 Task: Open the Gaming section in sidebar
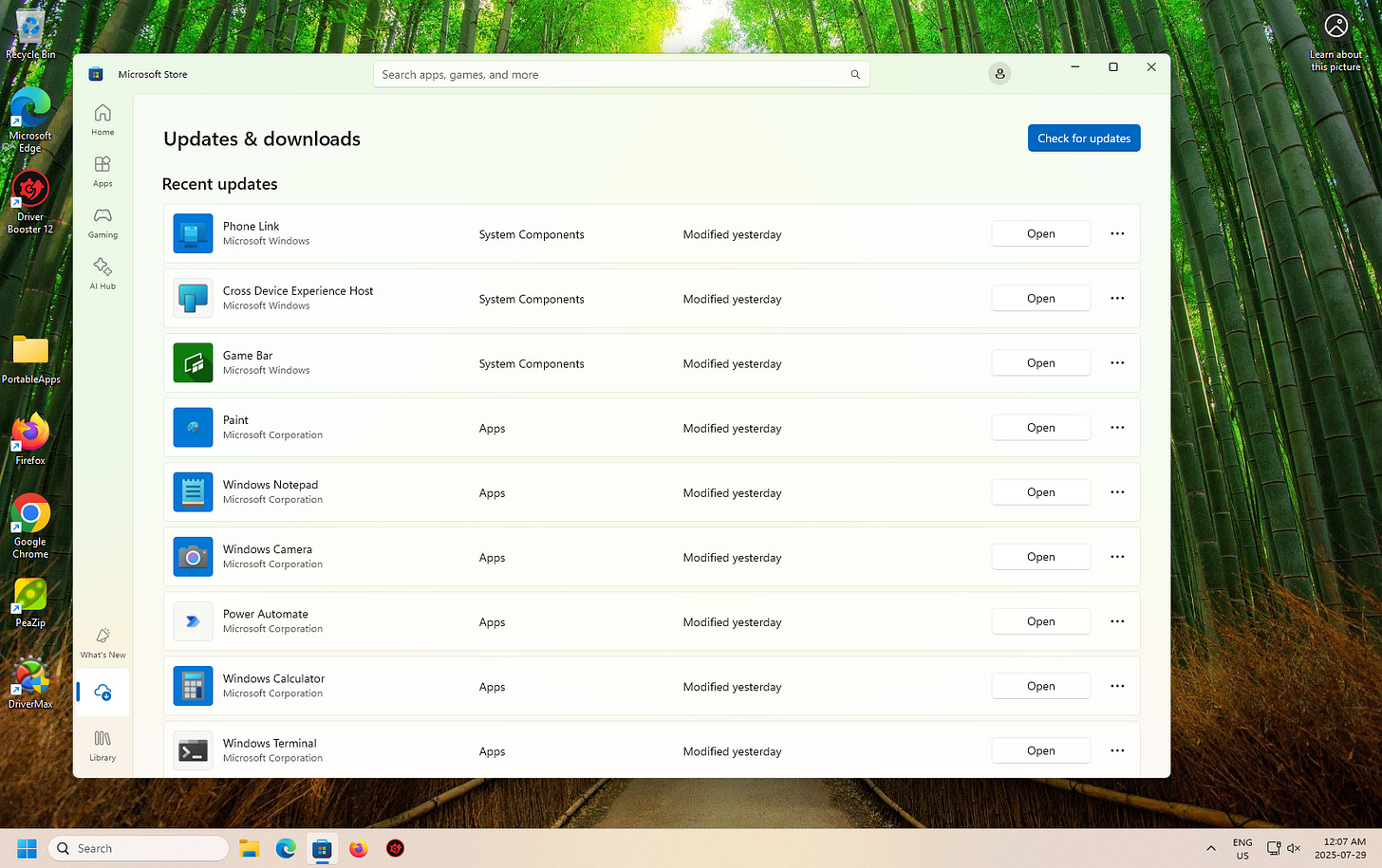[103, 222]
